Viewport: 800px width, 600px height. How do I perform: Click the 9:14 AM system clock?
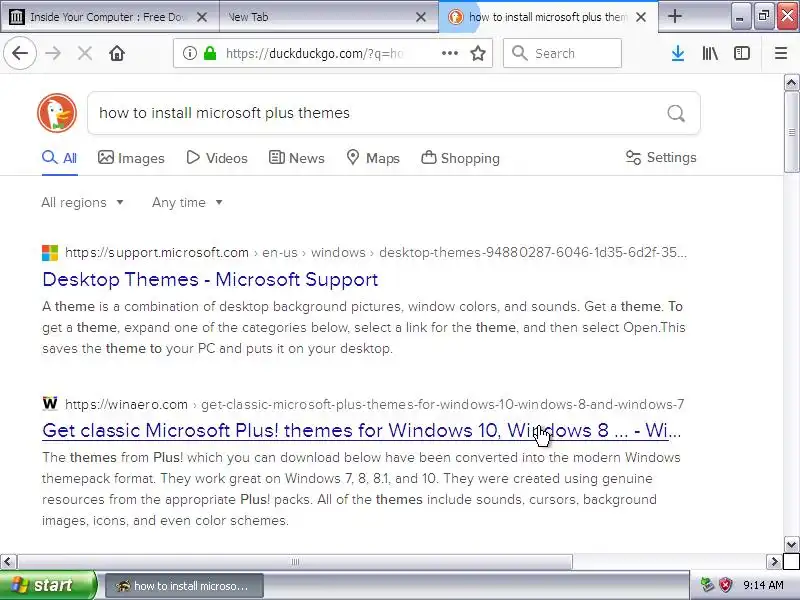[763, 585]
